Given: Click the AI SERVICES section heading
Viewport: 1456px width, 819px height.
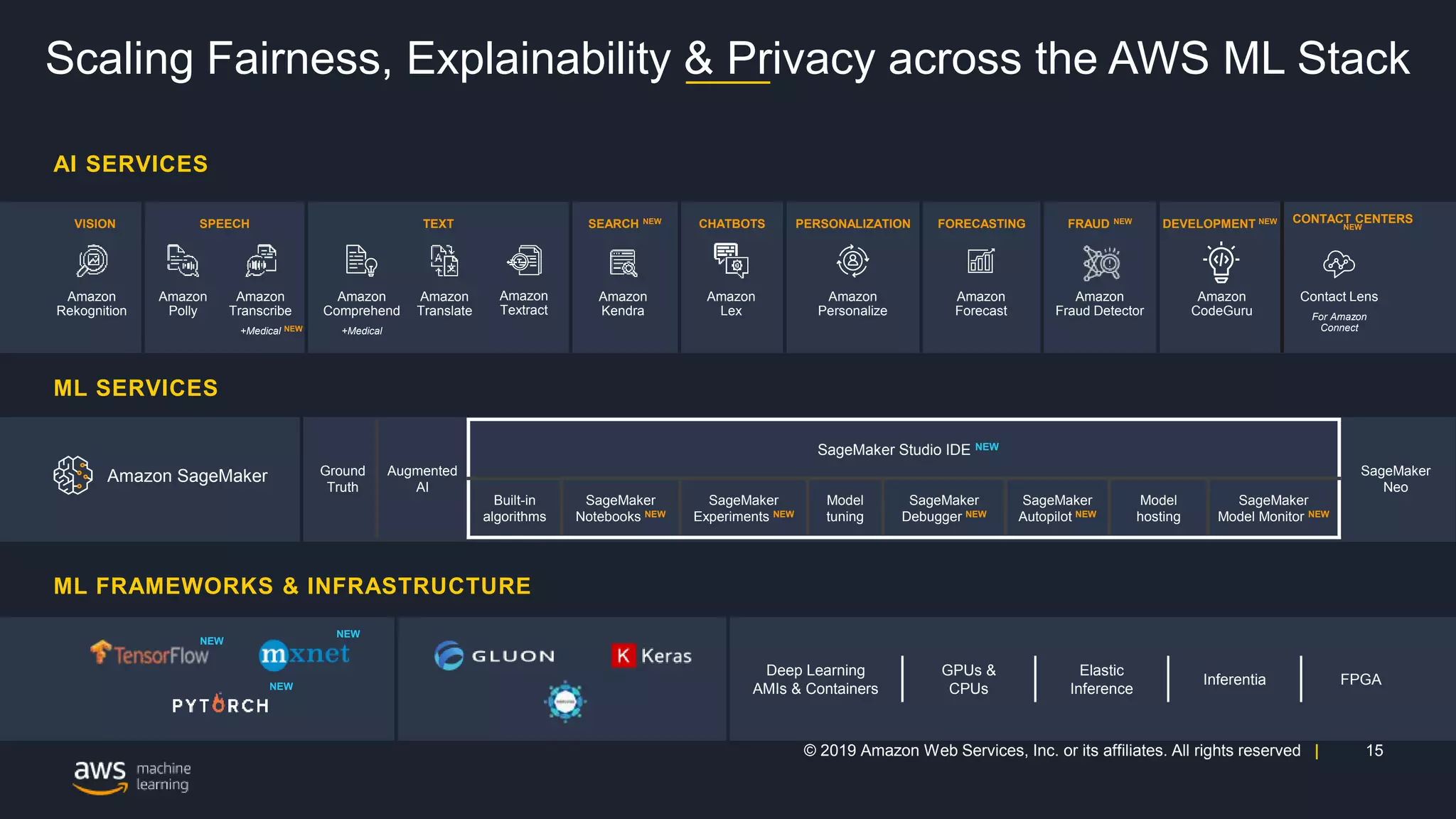Looking at the screenshot, I should tap(131, 164).
